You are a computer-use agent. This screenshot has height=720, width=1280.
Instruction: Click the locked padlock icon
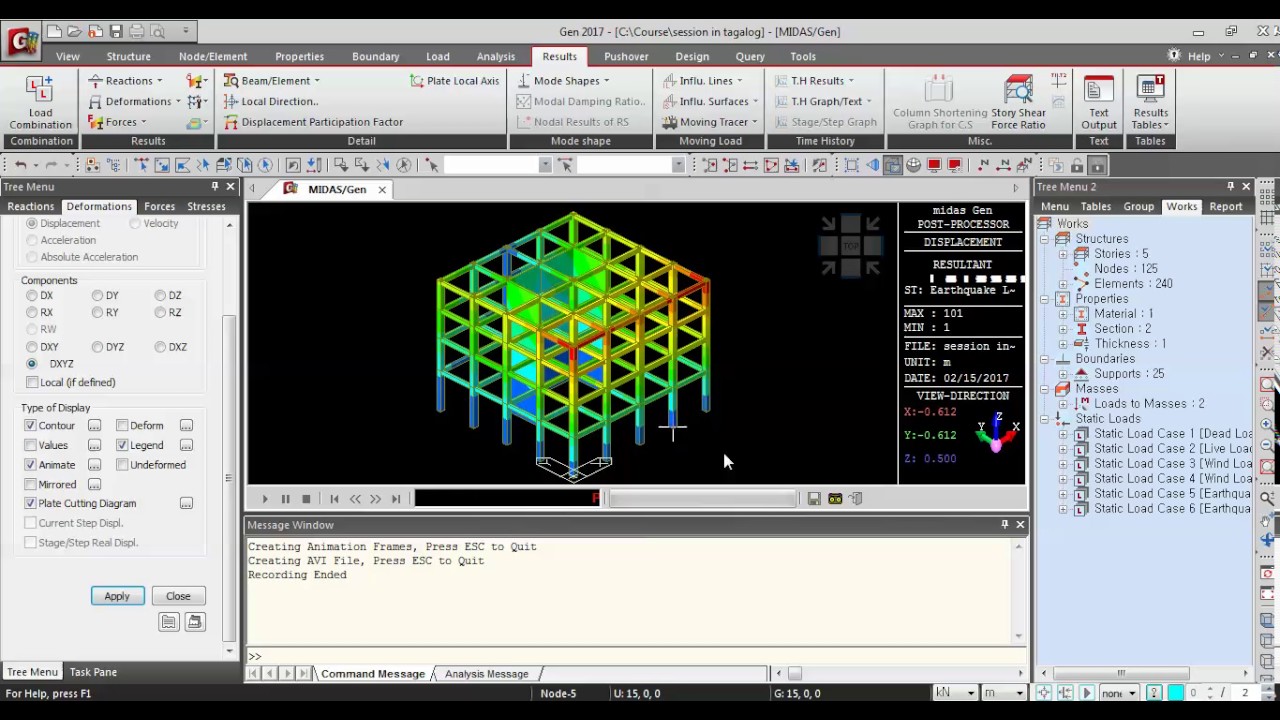(1097, 165)
